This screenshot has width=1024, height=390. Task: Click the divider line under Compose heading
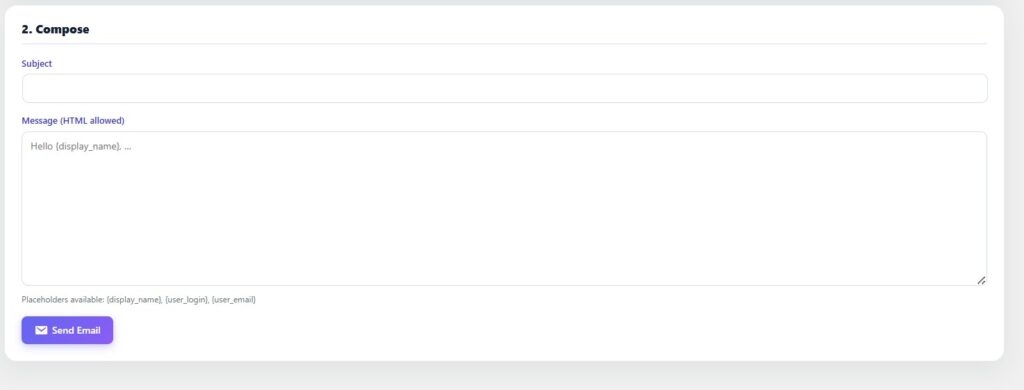[x=504, y=44]
